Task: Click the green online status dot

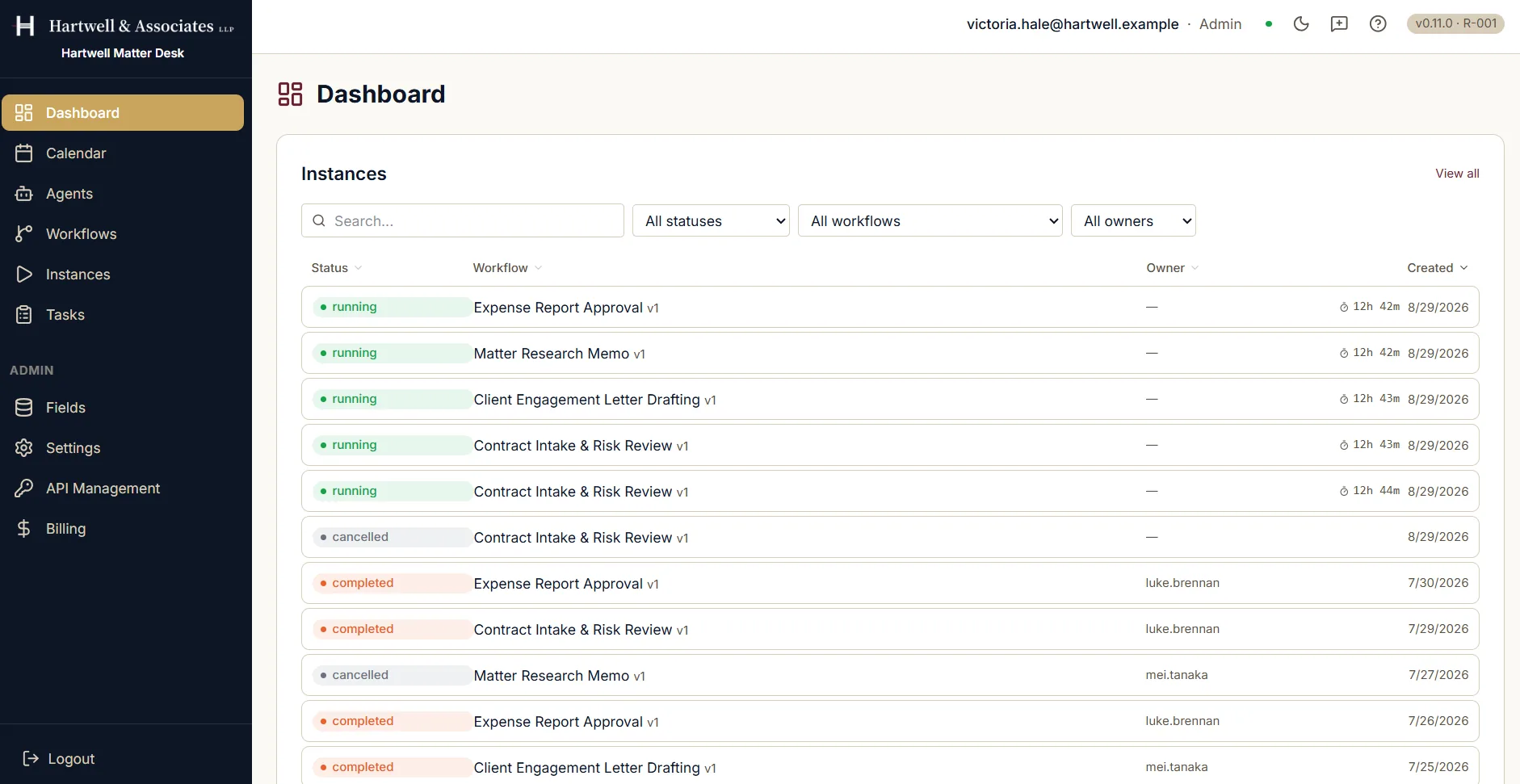Action: (x=1269, y=24)
